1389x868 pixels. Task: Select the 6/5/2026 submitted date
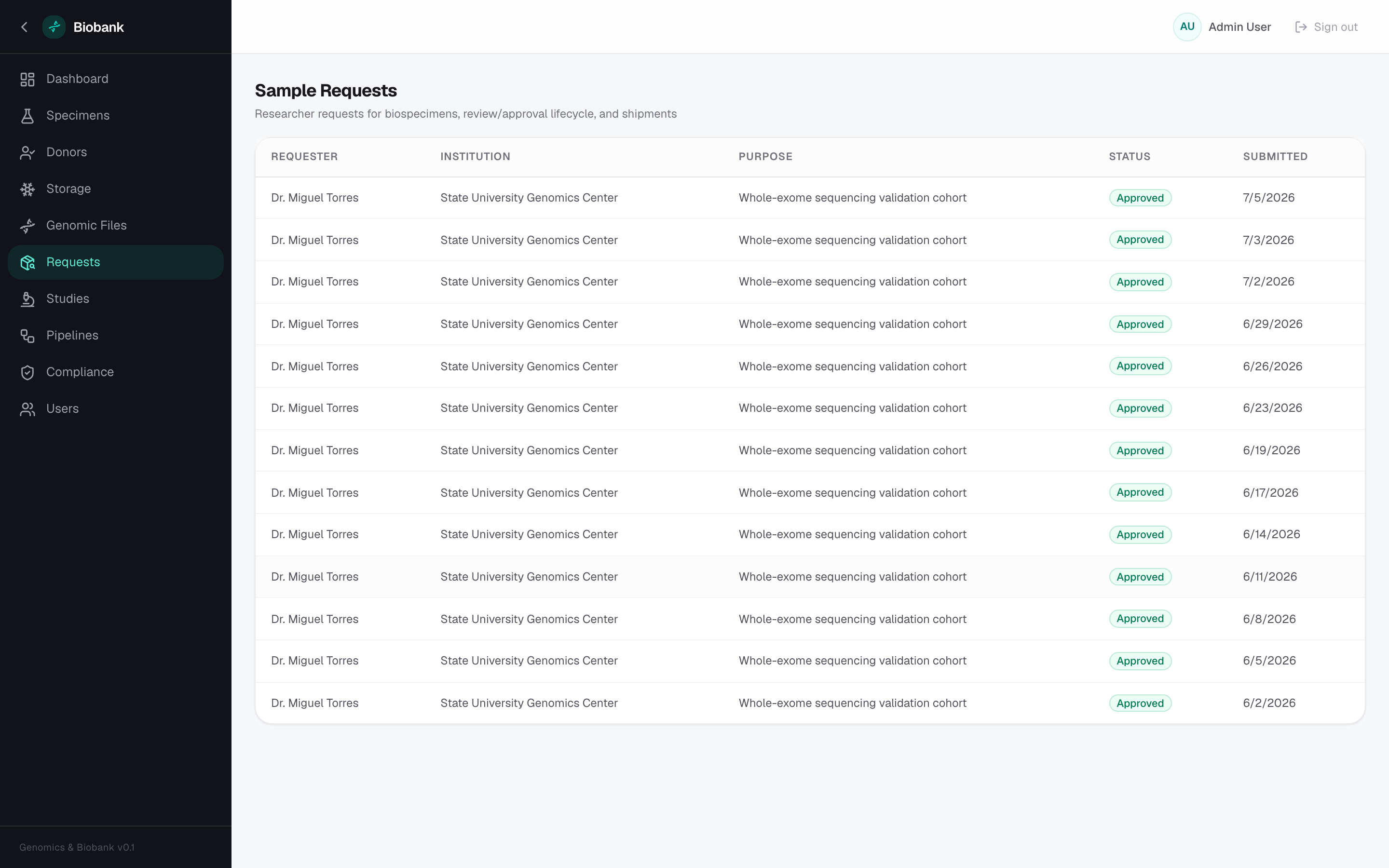[x=1269, y=661]
